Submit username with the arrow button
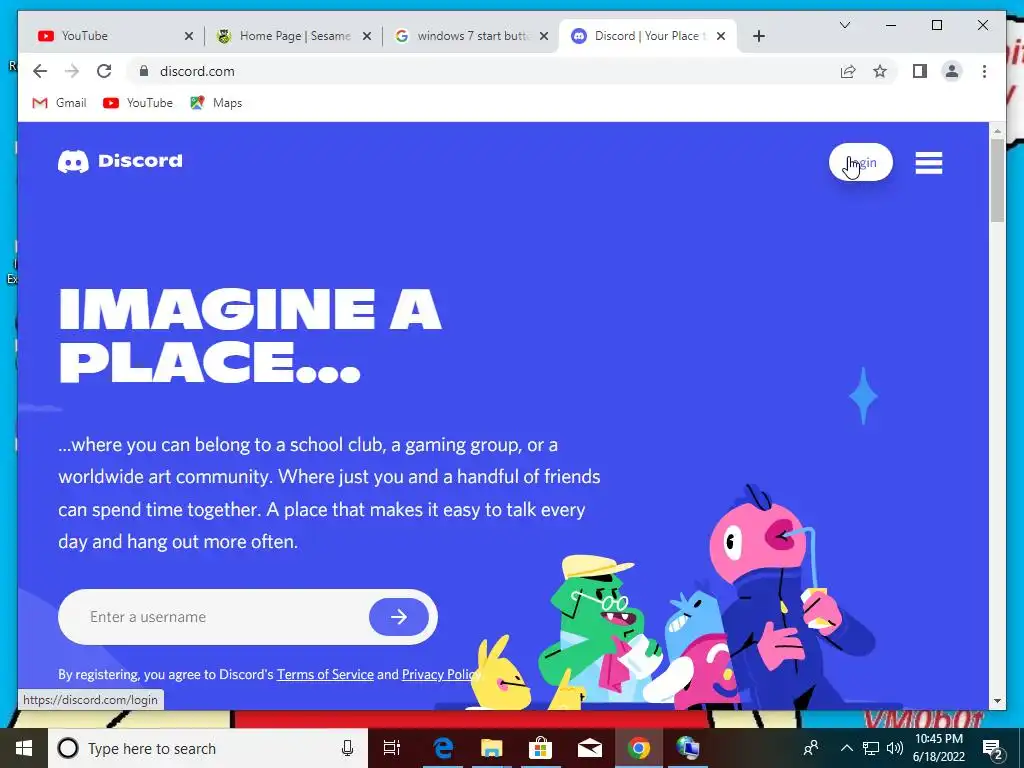Viewport: 1024px width, 768px height. pos(398,616)
